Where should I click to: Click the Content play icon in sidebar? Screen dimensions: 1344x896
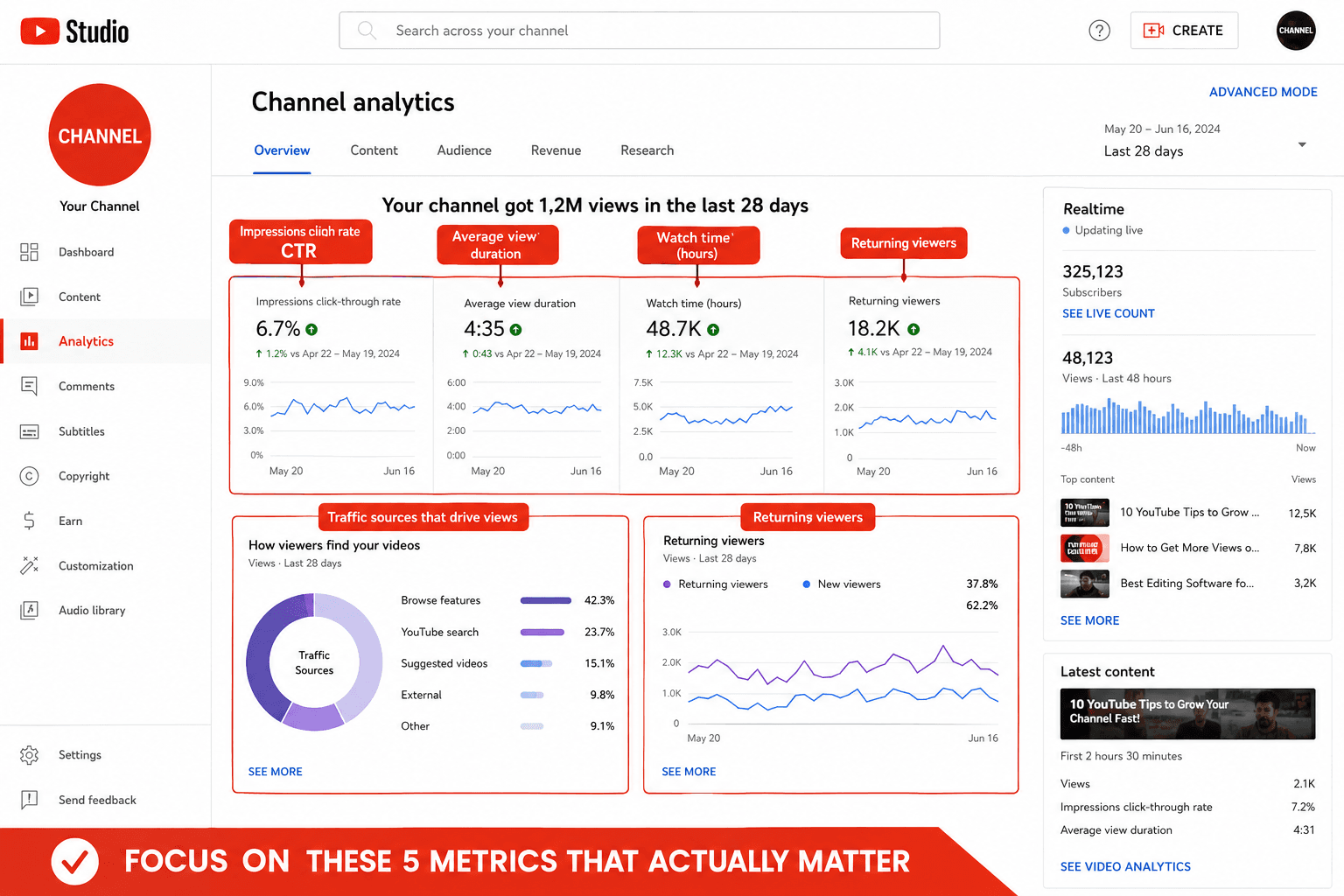pyautogui.click(x=29, y=297)
